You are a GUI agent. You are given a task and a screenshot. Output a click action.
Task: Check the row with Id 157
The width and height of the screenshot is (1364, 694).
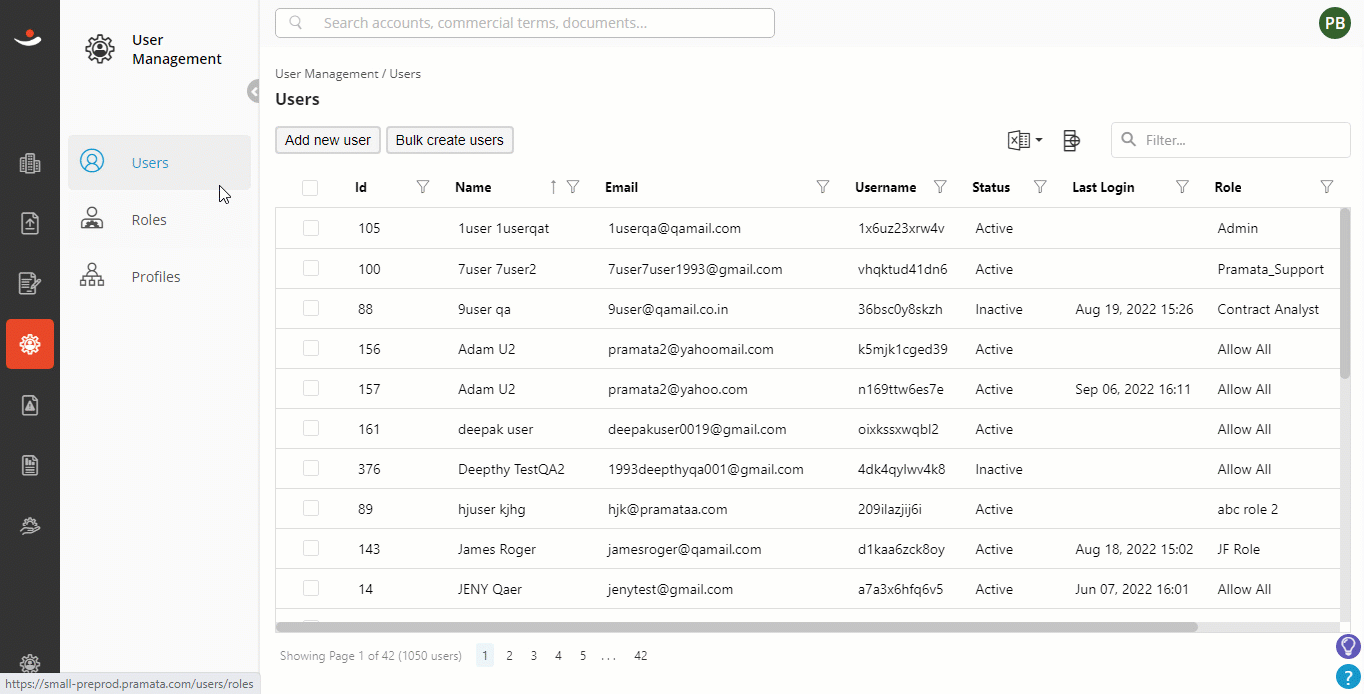point(311,388)
